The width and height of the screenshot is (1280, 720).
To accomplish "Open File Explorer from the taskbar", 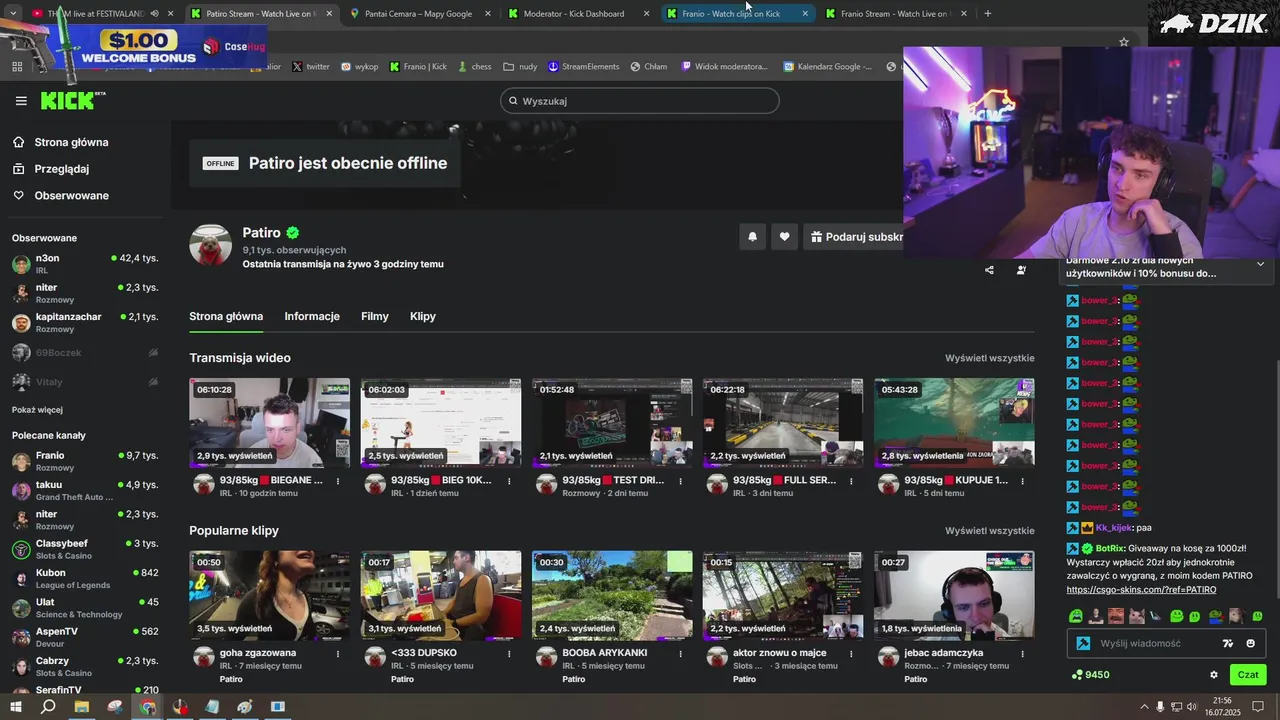I will point(82,707).
